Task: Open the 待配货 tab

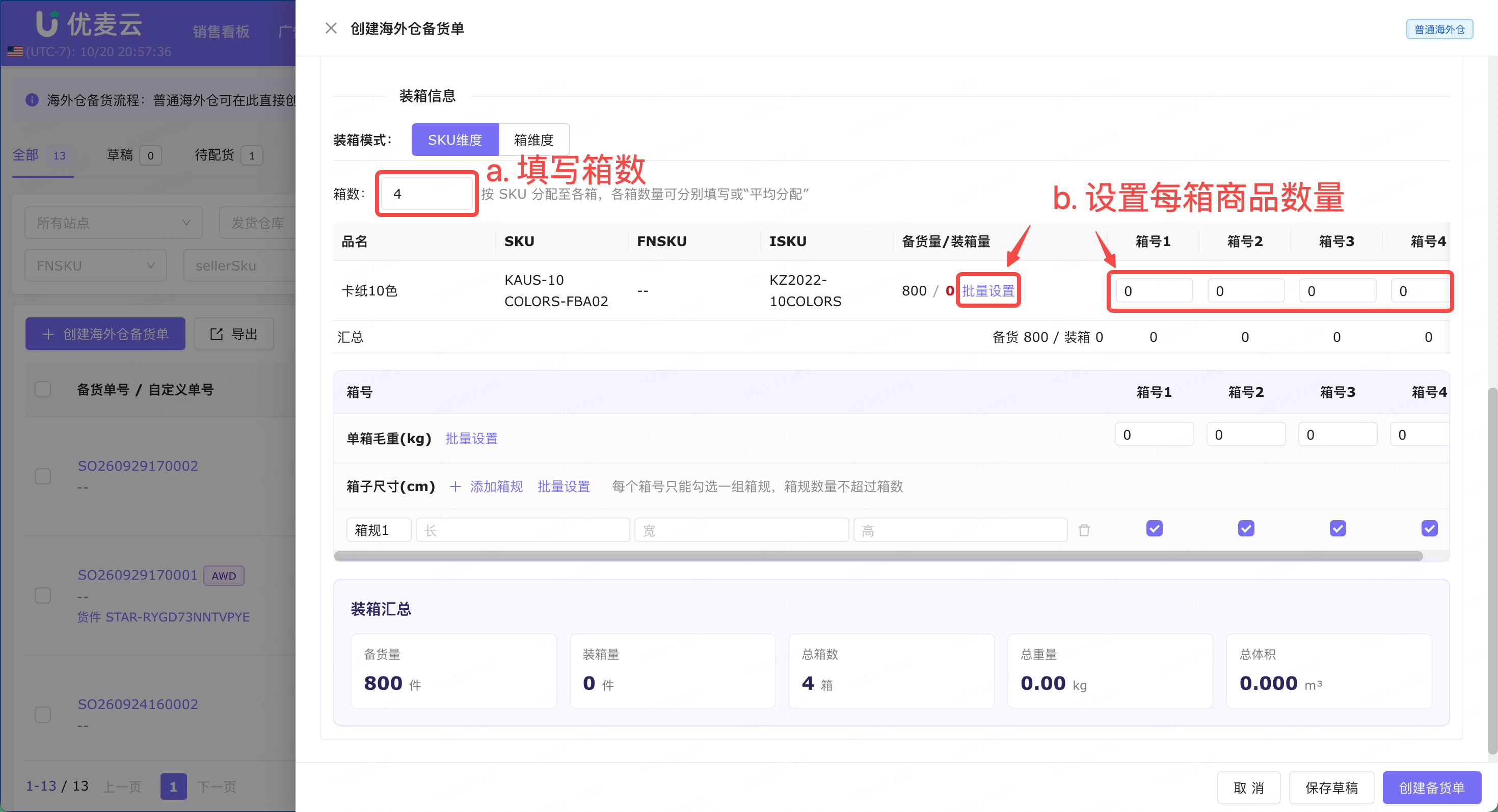Action: pyautogui.click(x=229, y=155)
